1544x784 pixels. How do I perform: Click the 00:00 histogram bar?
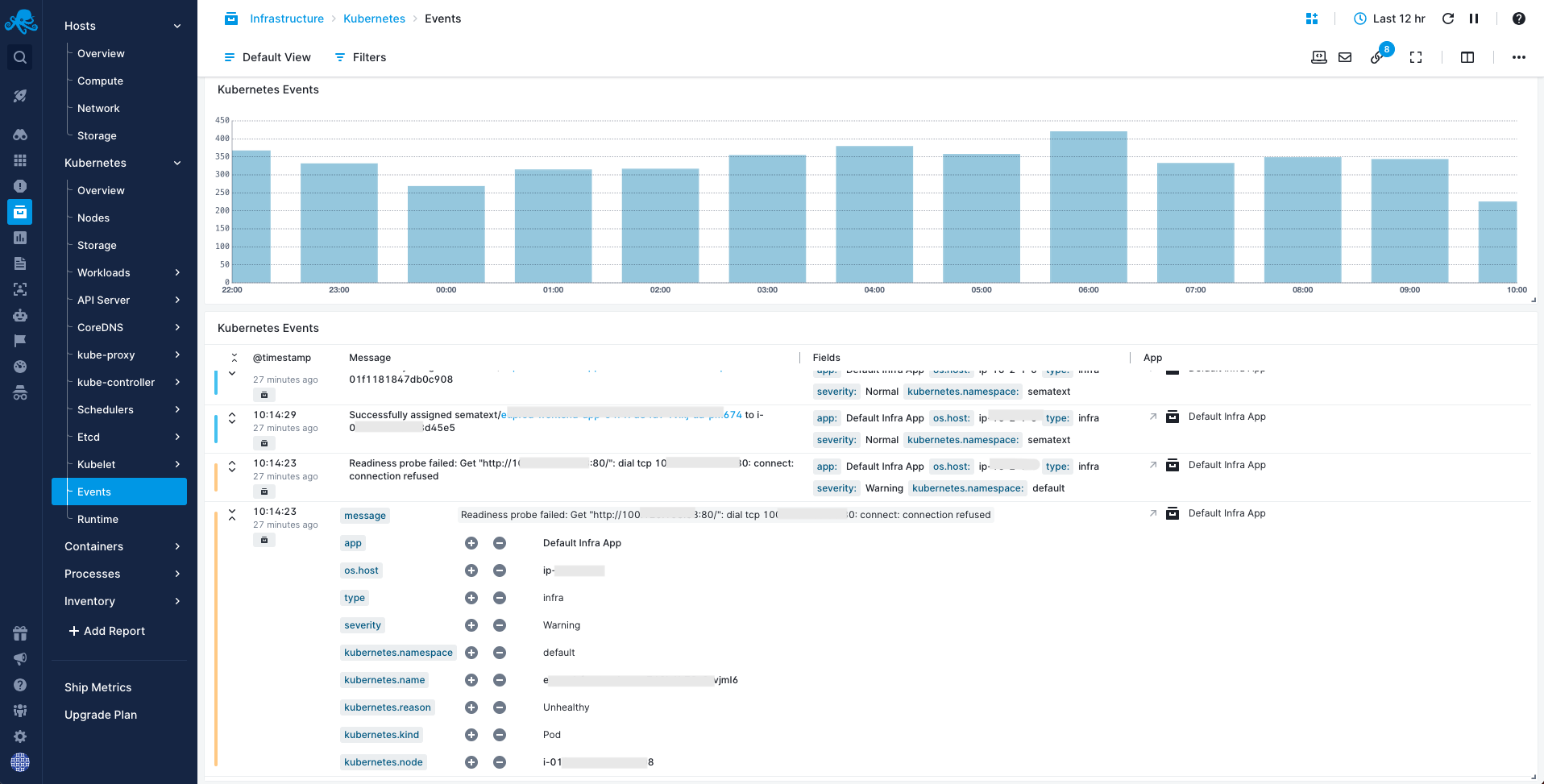tap(446, 234)
